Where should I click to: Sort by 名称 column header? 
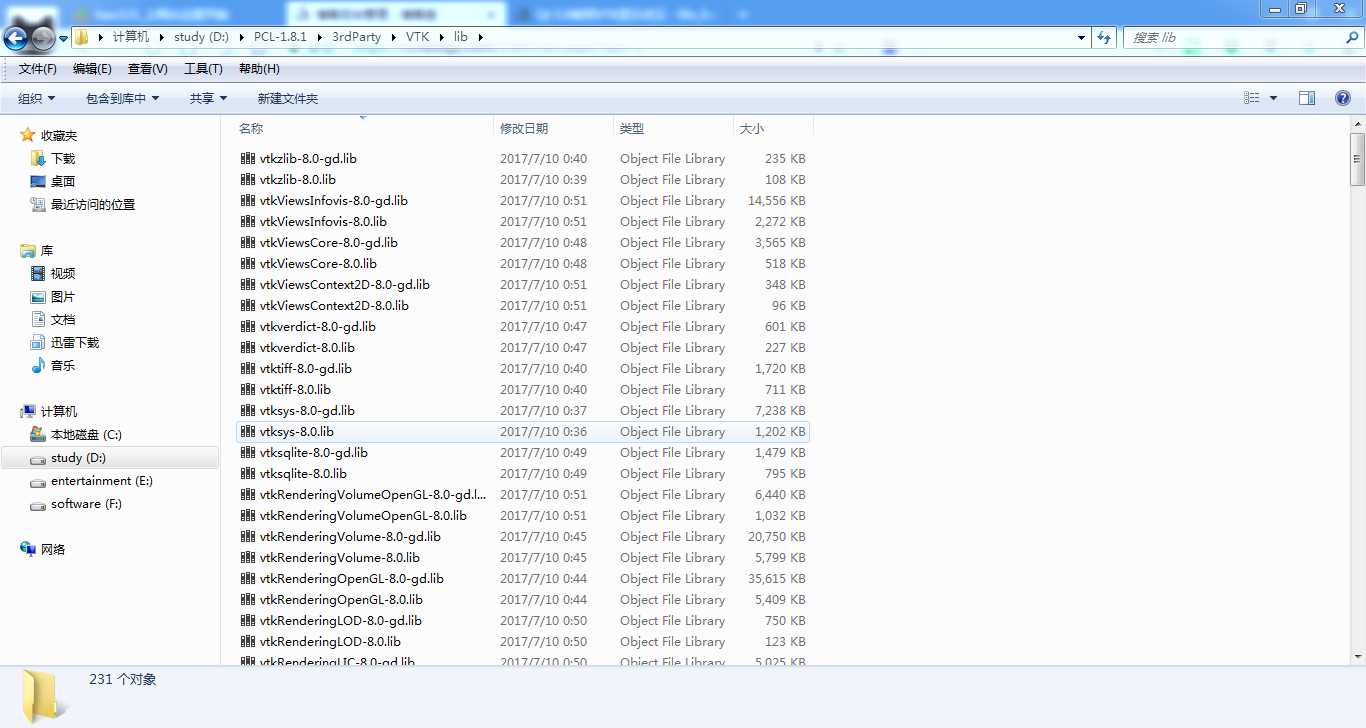(365, 128)
